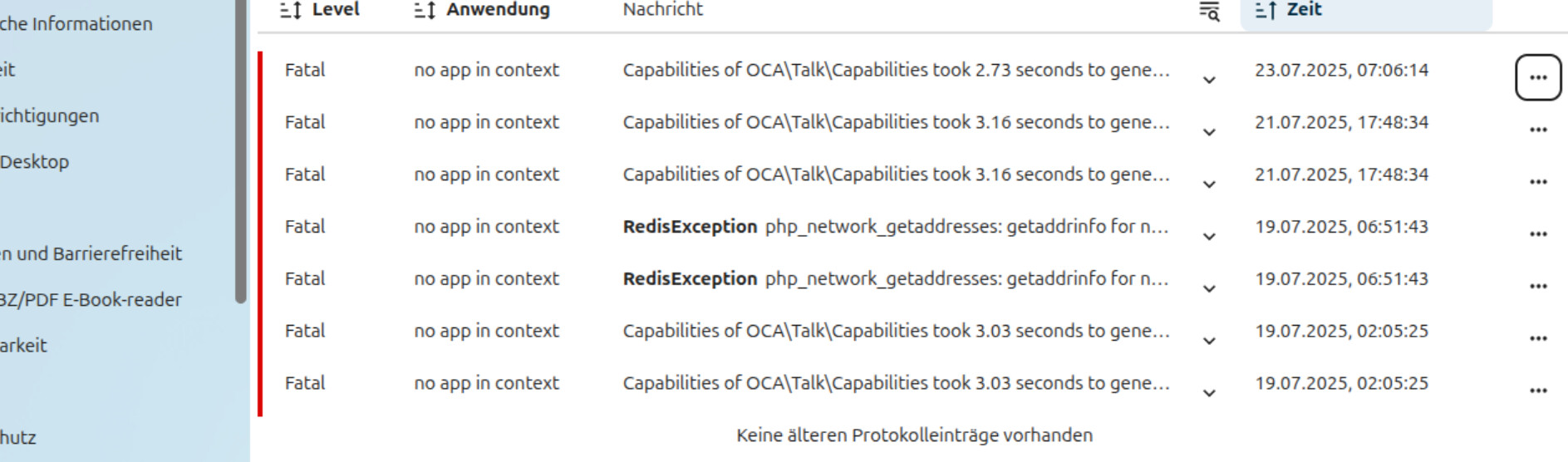The height and width of the screenshot is (462, 1568).
Task: Sort log entries by Anwendung
Action: [x=482, y=10]
